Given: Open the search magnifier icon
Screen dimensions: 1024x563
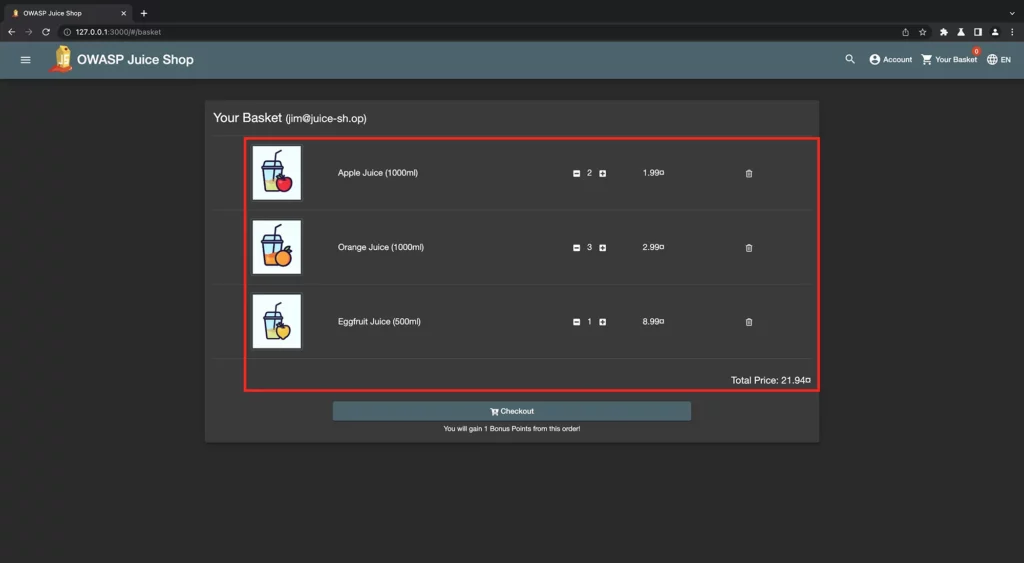Looking at the screenshot, I should coord(850,59).
